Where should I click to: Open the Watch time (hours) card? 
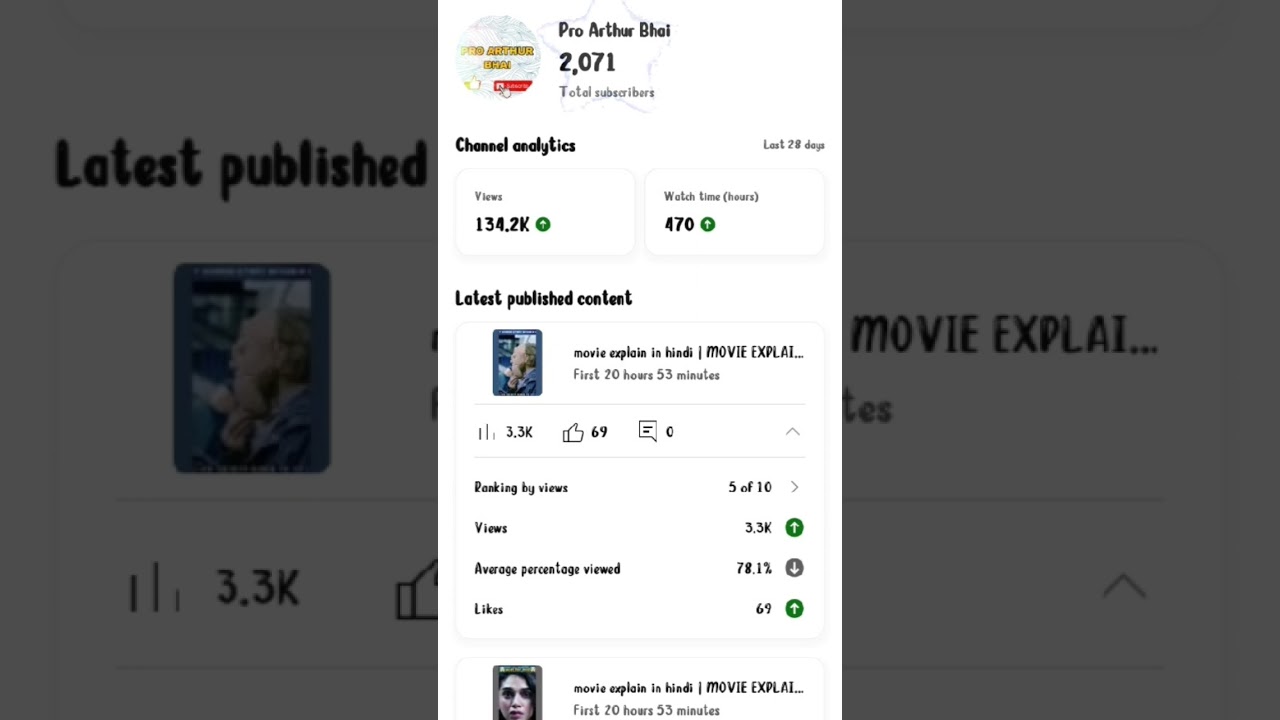pyautogui.click(x=734, y=212)
